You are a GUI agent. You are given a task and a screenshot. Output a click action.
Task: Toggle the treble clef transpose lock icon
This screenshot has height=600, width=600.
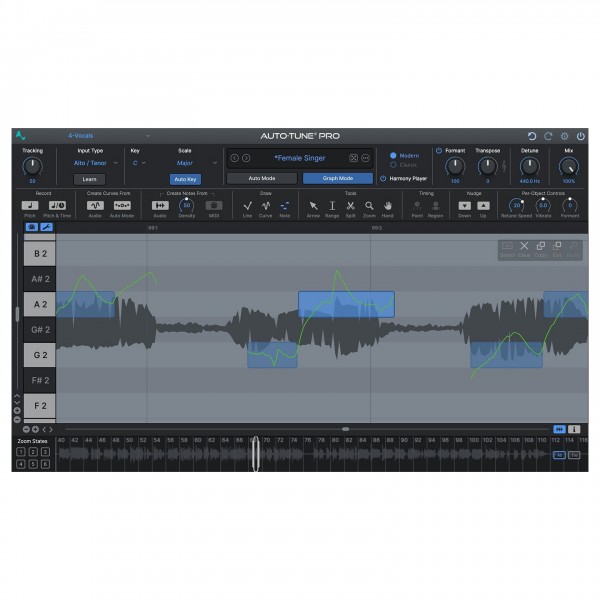coord(504,166)
